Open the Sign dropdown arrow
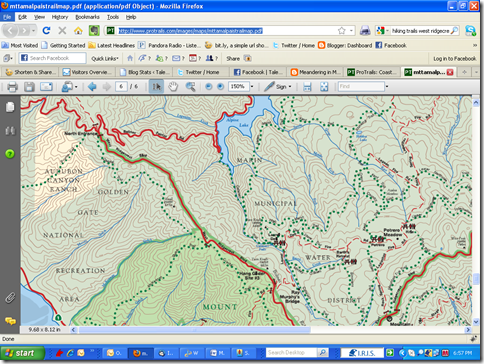The width and height of the screenshot is (484, 364). coord(290,87)
